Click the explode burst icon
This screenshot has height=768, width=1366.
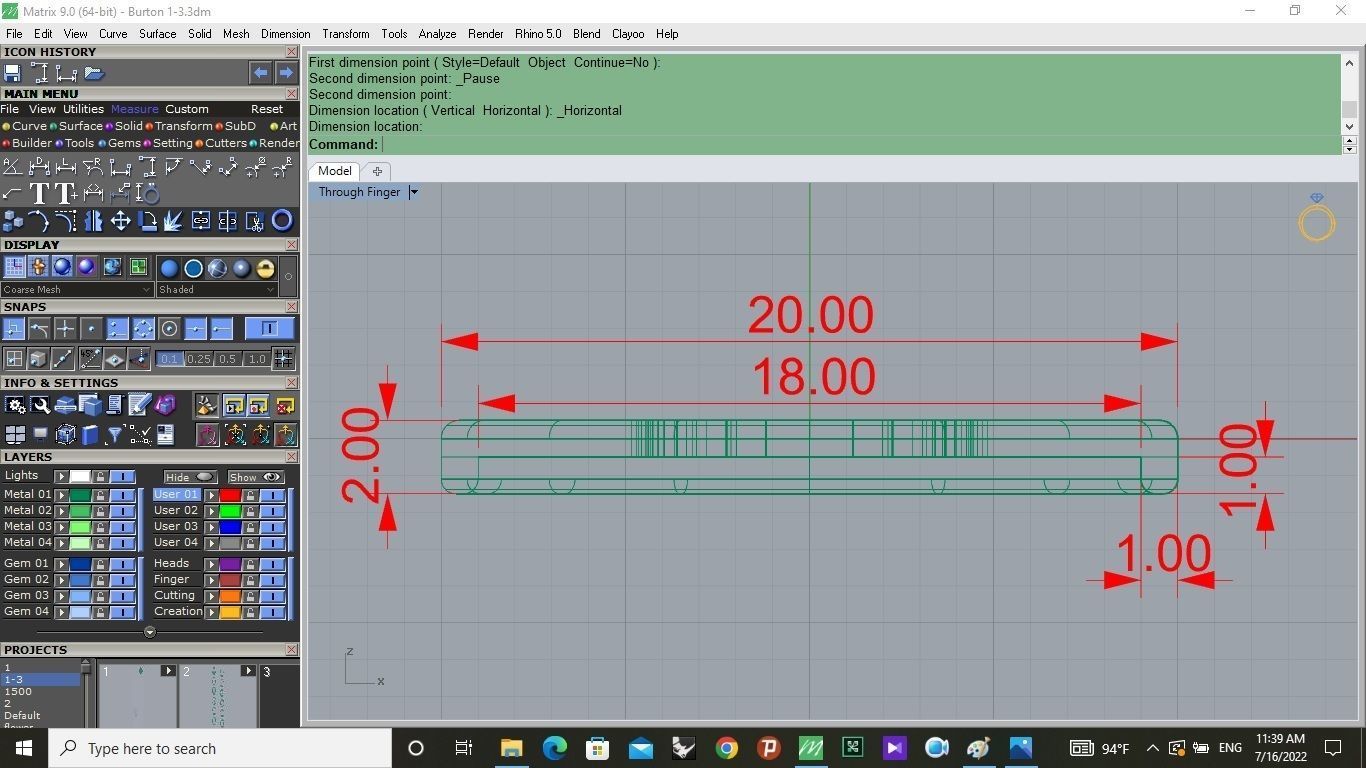pyautogui.click(x=172, y=221)
